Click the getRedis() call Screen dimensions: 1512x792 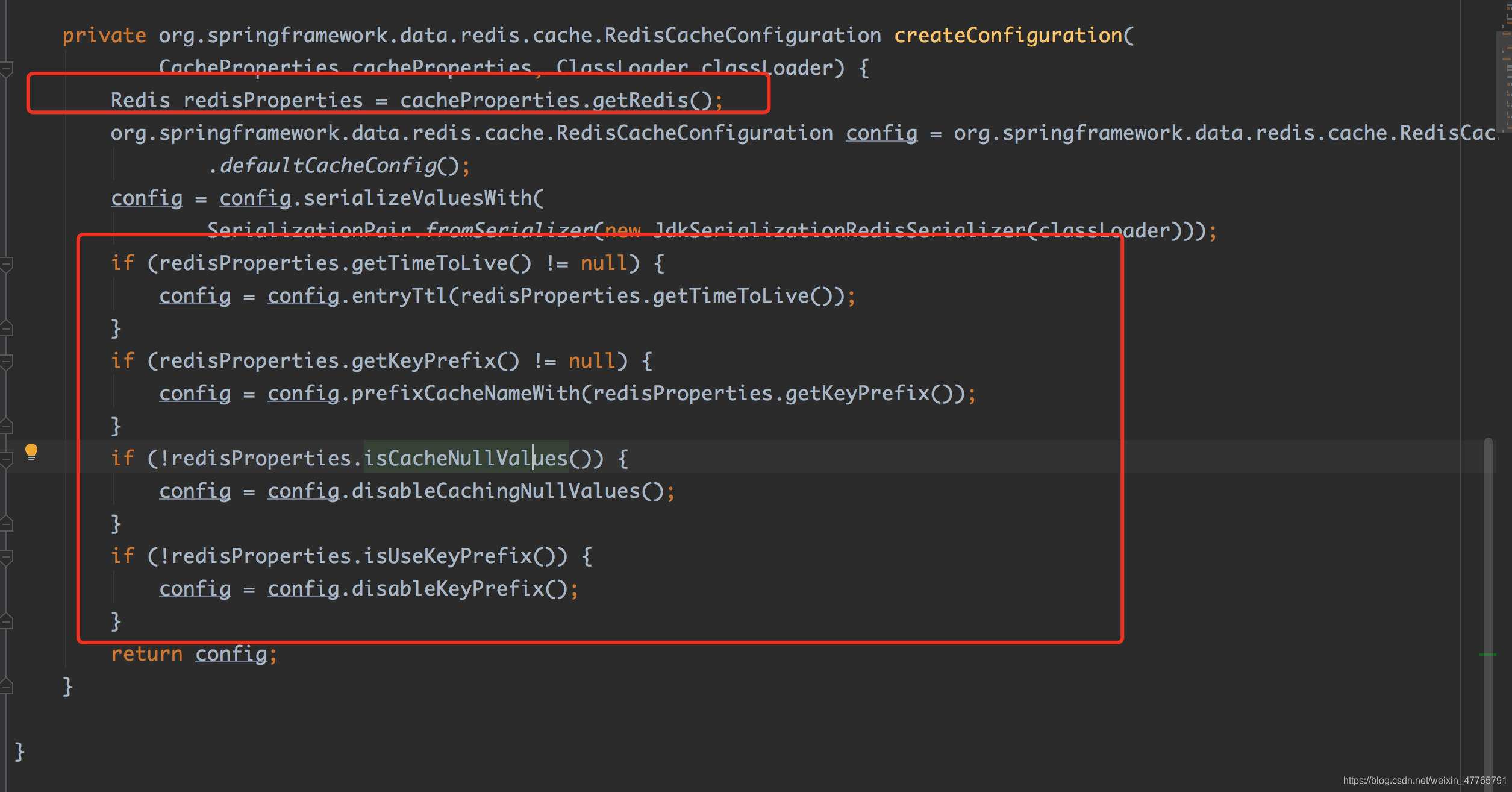(652, 100)
